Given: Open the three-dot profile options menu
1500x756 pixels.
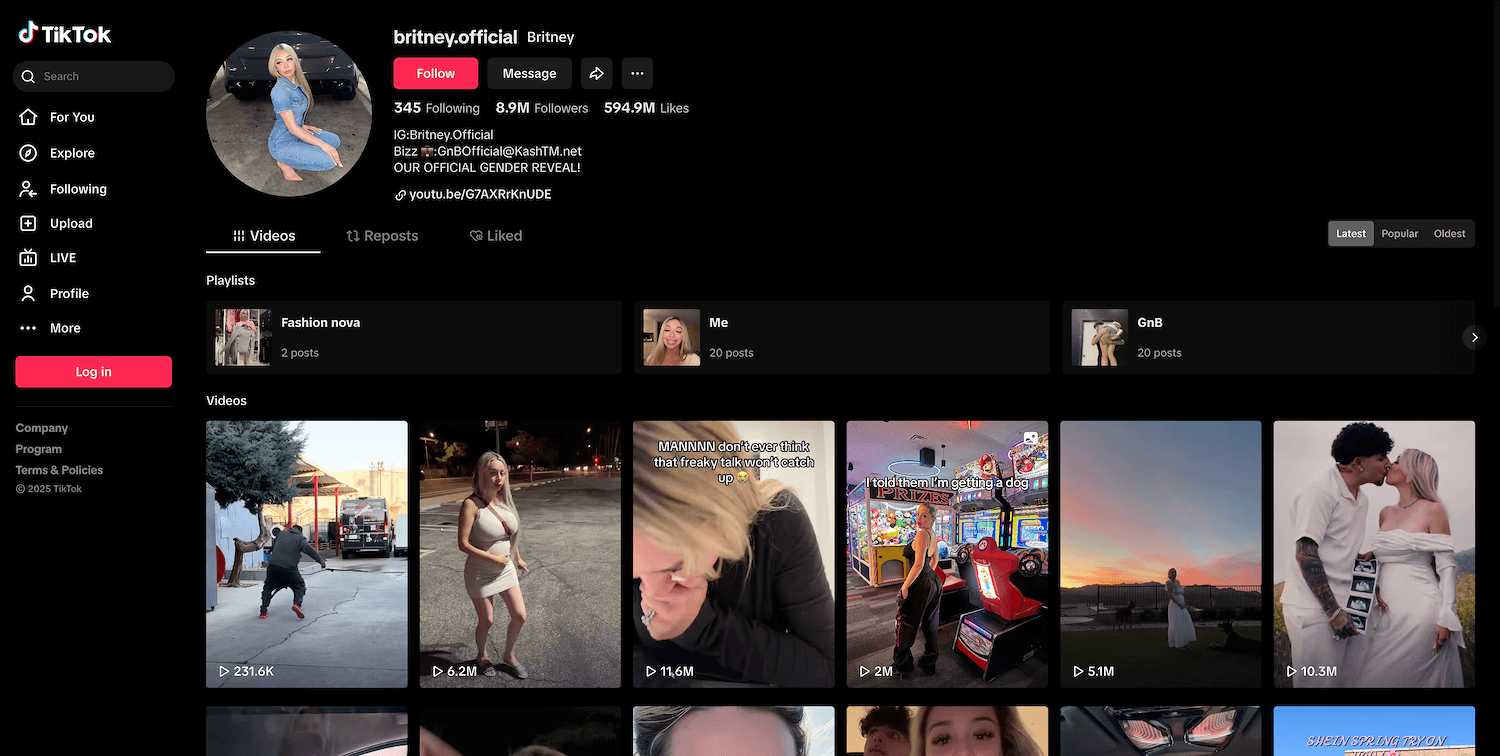Looking at the screenshot, I should (x=637, y=73).
